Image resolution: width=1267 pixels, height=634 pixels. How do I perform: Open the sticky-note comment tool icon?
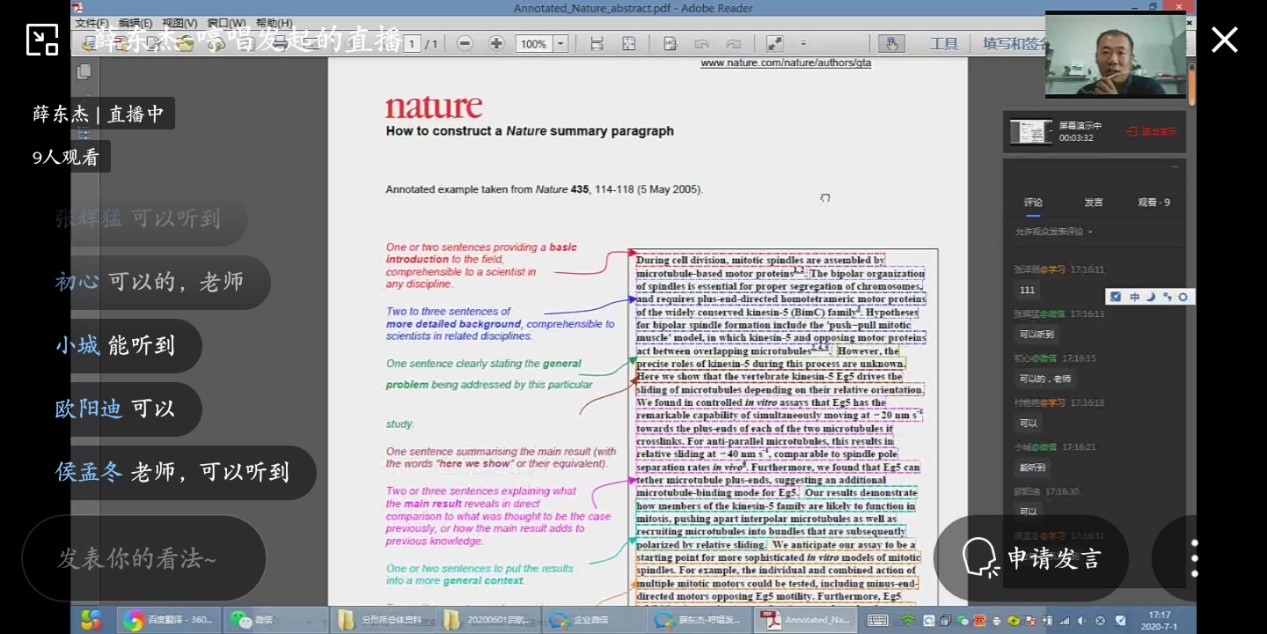tap(670, 44)
